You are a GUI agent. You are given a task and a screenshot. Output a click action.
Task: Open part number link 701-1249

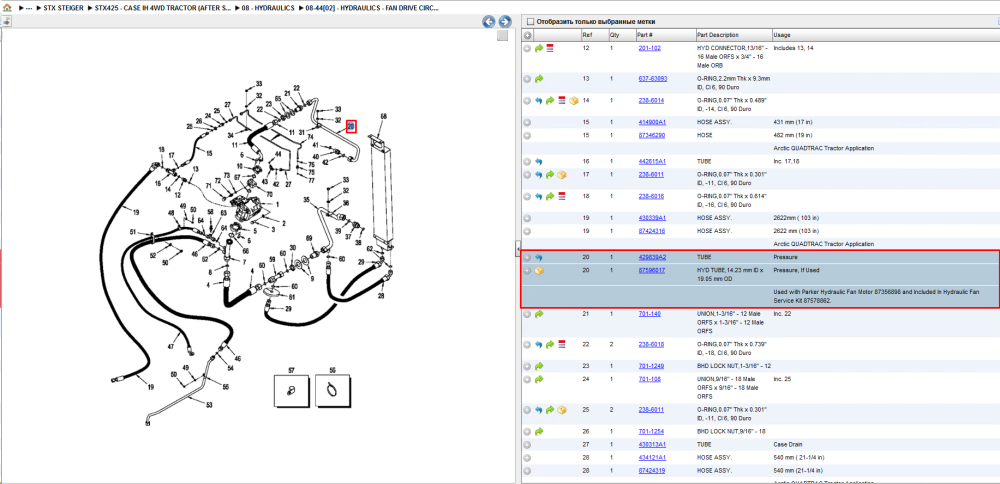651,366
